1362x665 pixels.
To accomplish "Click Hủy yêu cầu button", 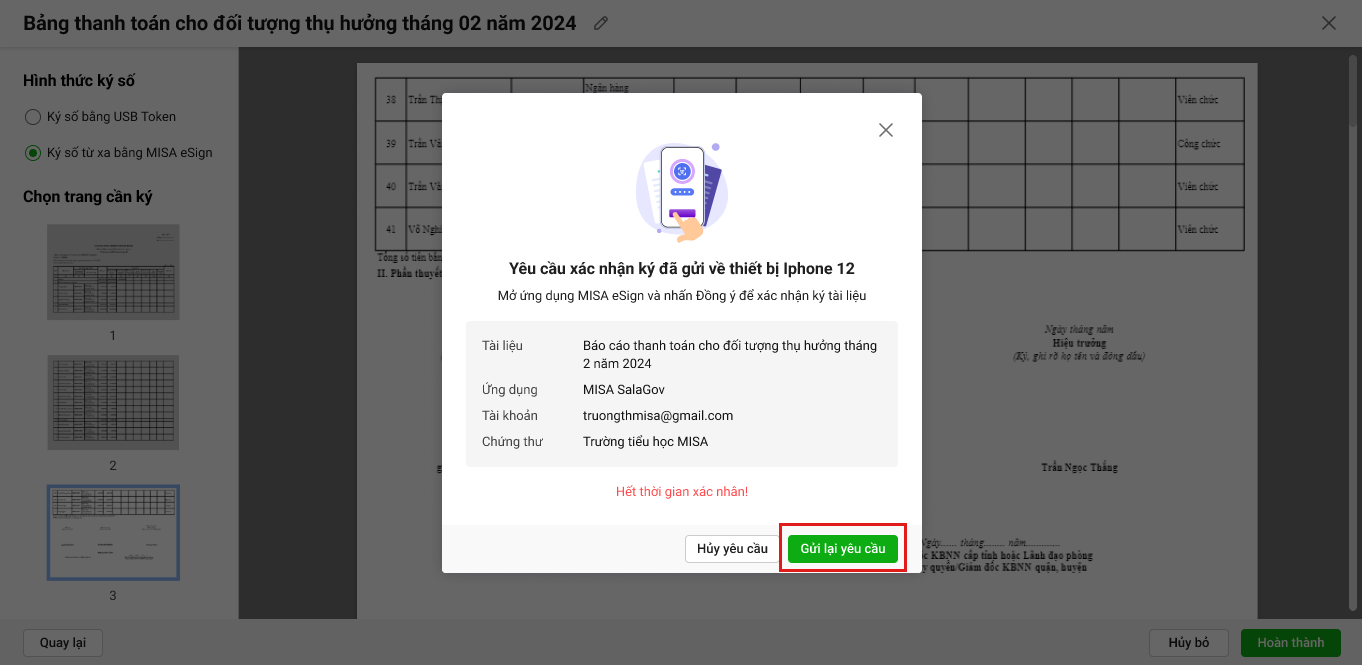I will pos(732,549).
